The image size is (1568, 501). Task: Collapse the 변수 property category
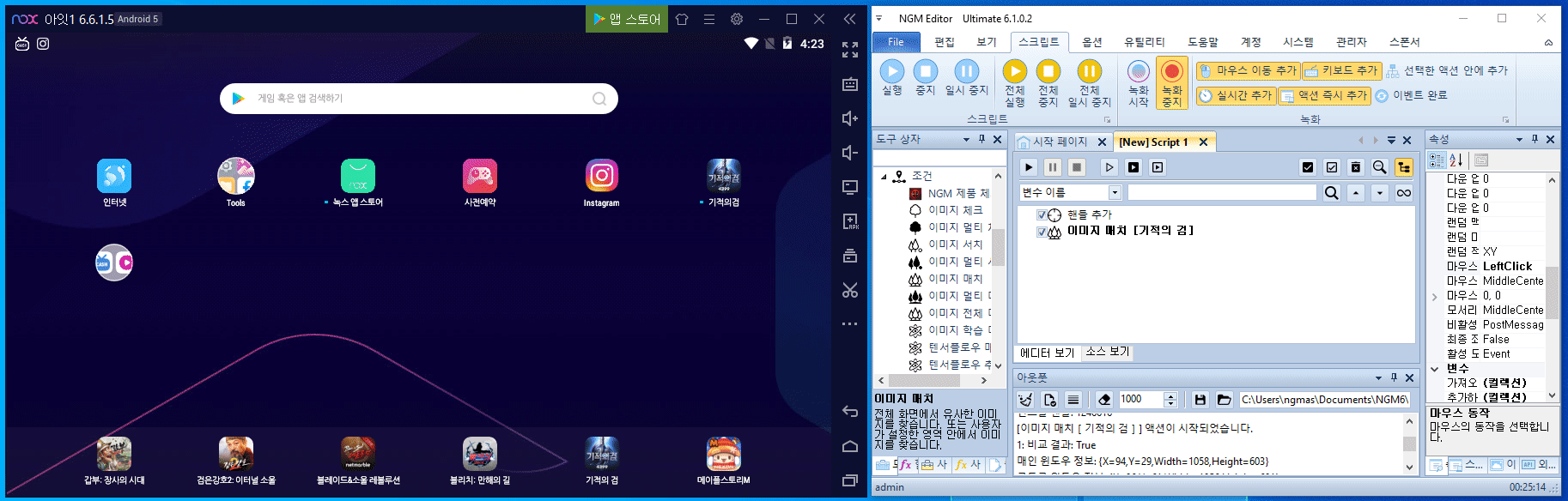(x=1434, y=369)
